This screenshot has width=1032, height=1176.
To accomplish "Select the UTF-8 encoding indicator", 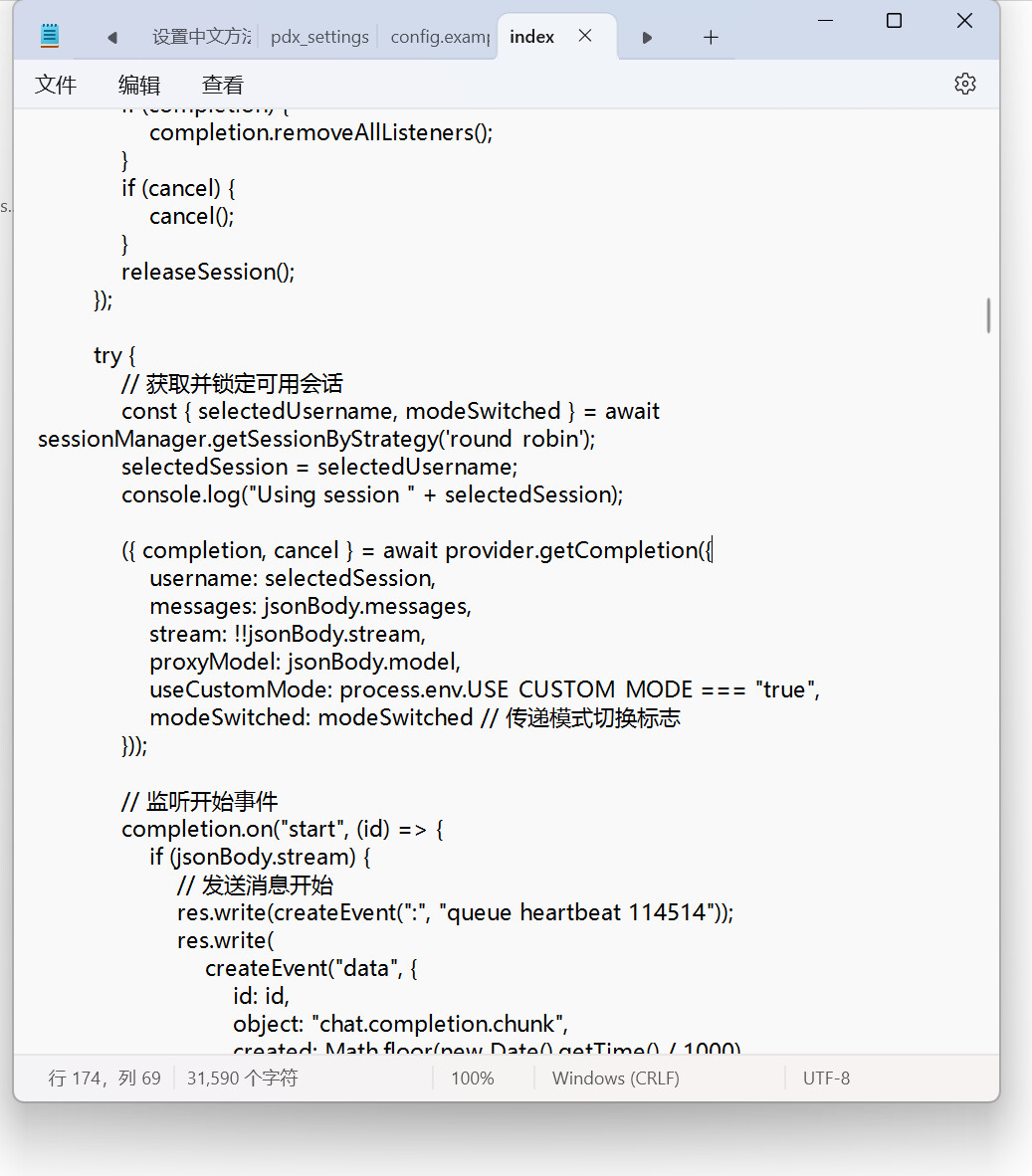I will 826,1078.
